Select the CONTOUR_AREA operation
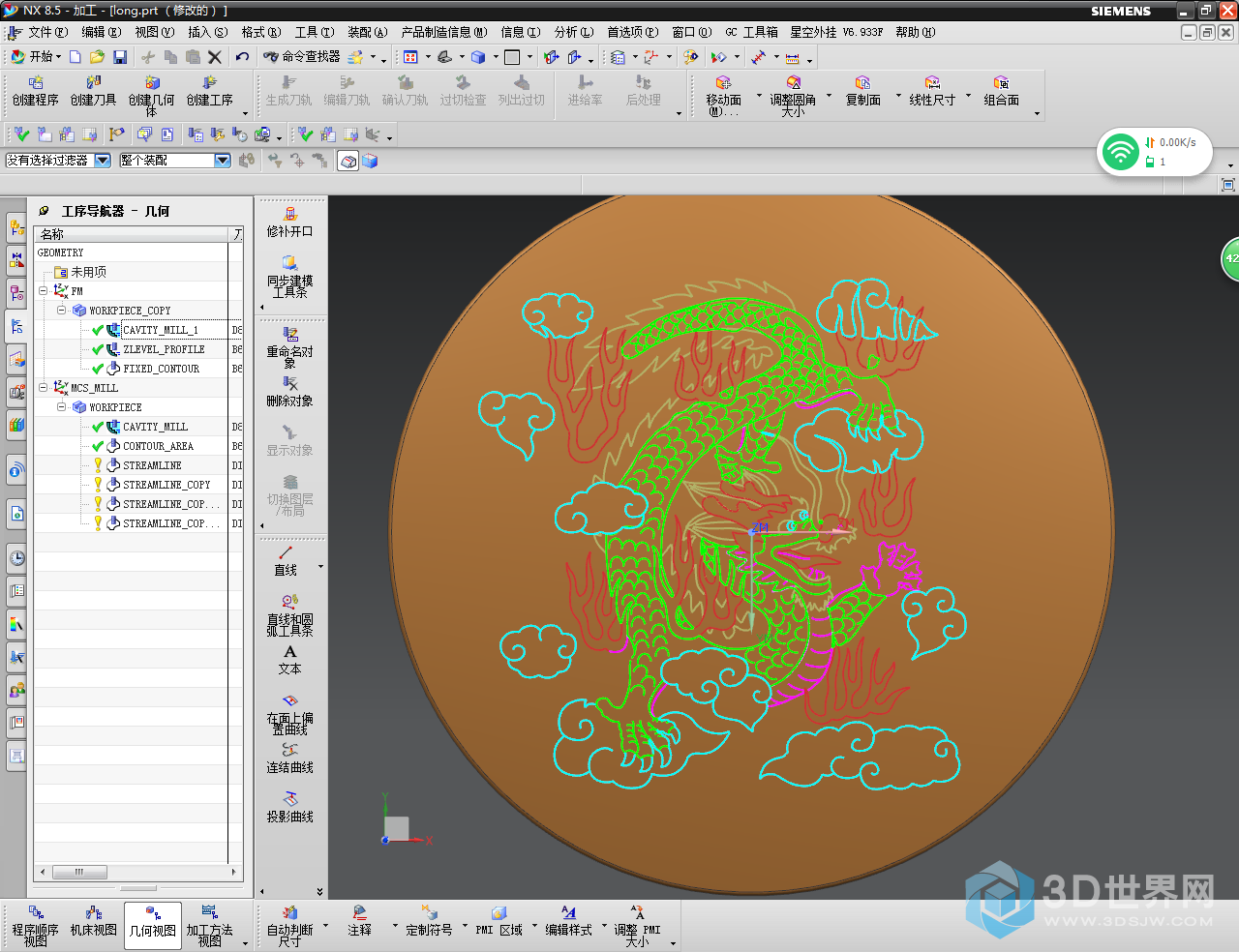This screenshot has height=952, width=1239. [x=158, y=446]
